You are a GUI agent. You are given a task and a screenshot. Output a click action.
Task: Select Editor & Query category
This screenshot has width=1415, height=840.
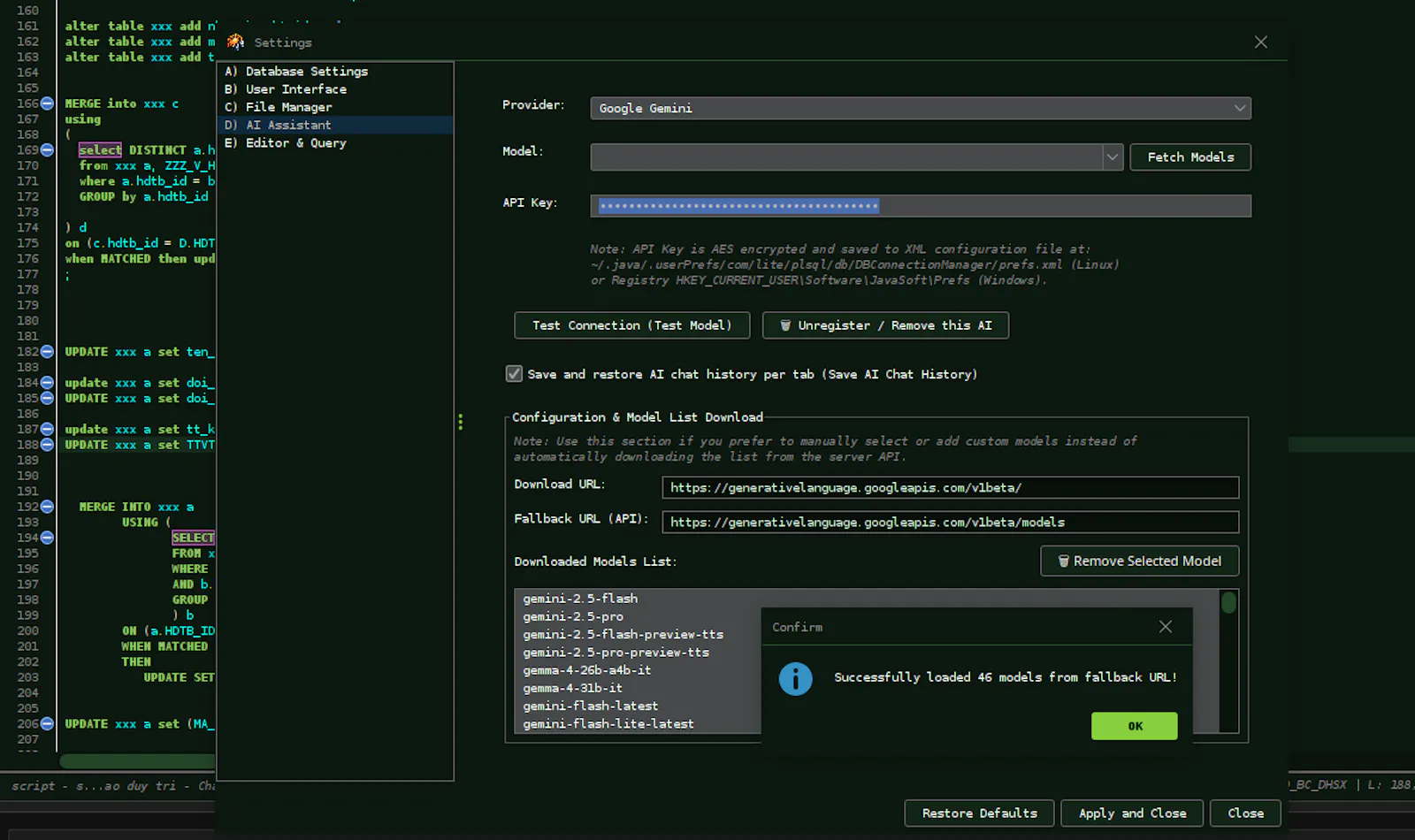click(335, 143)
